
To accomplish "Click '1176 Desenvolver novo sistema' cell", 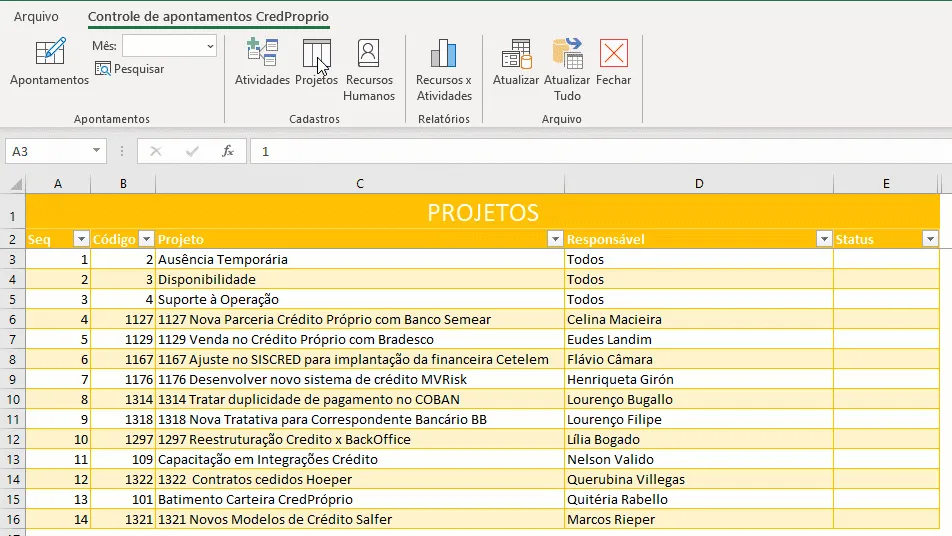I will click(360, 380).
